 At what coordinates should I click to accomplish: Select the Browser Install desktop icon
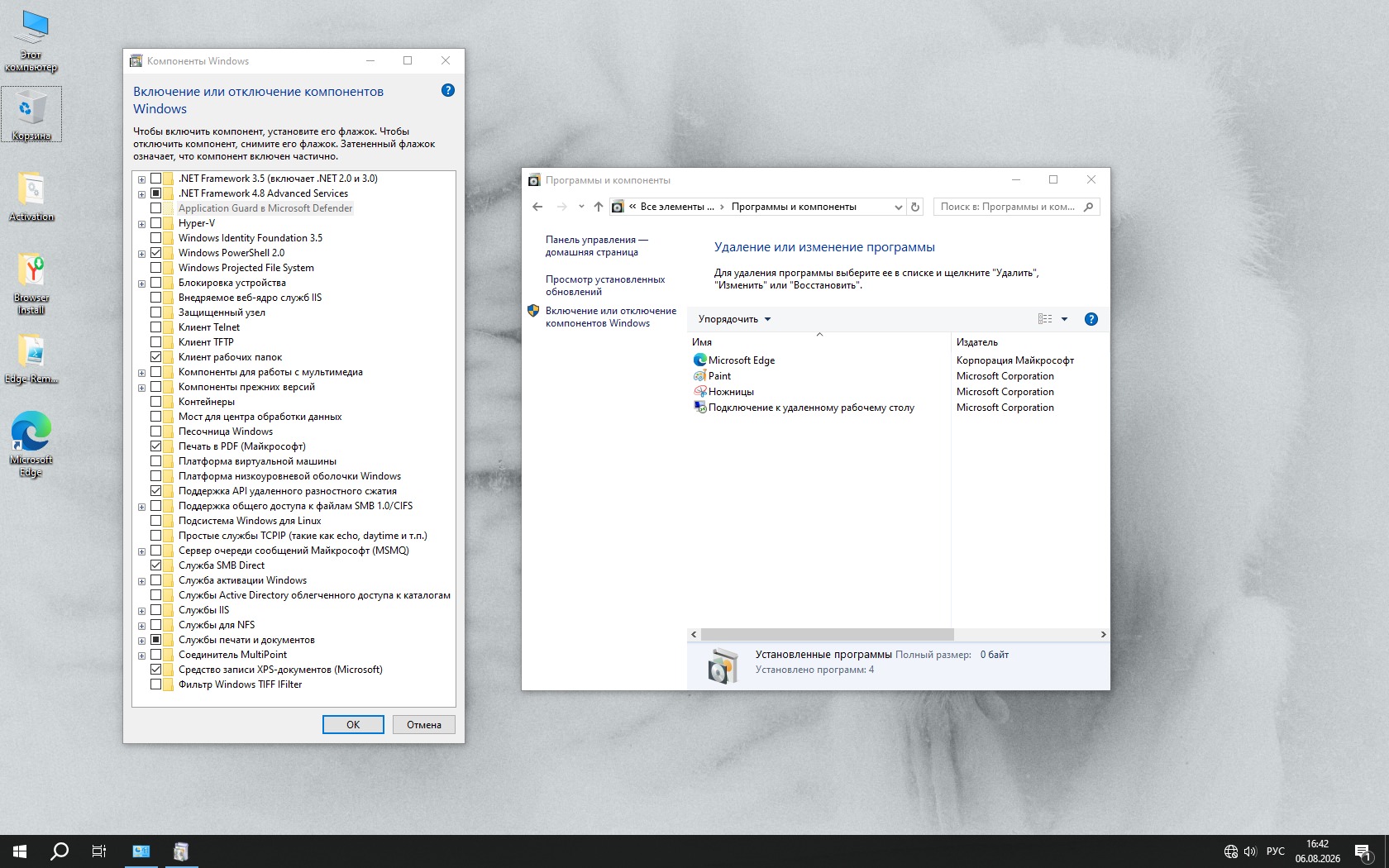point(31,284)
